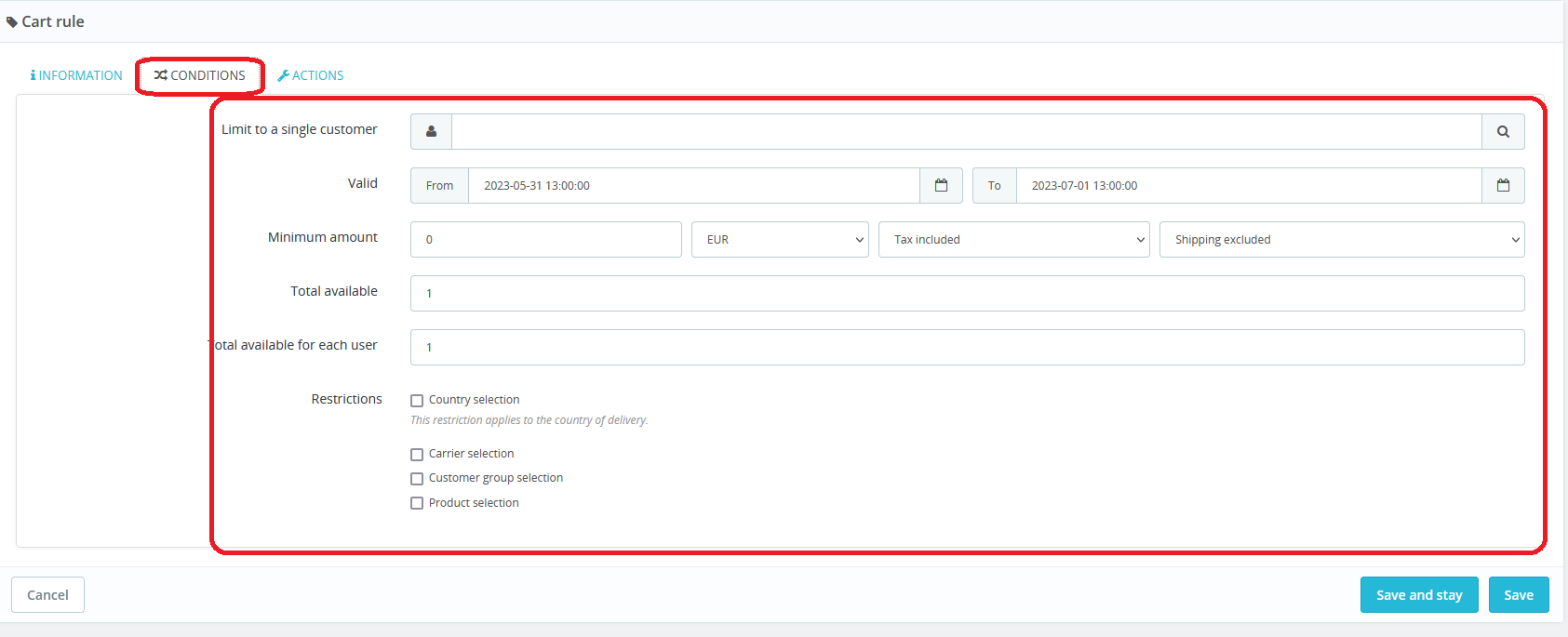Focus the Minimum amount input field
Screen dimensions: 1568x637
click(x=545, y=240)
